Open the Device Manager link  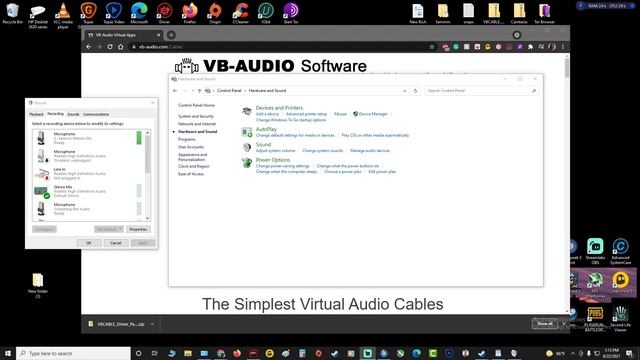(373, 114)
